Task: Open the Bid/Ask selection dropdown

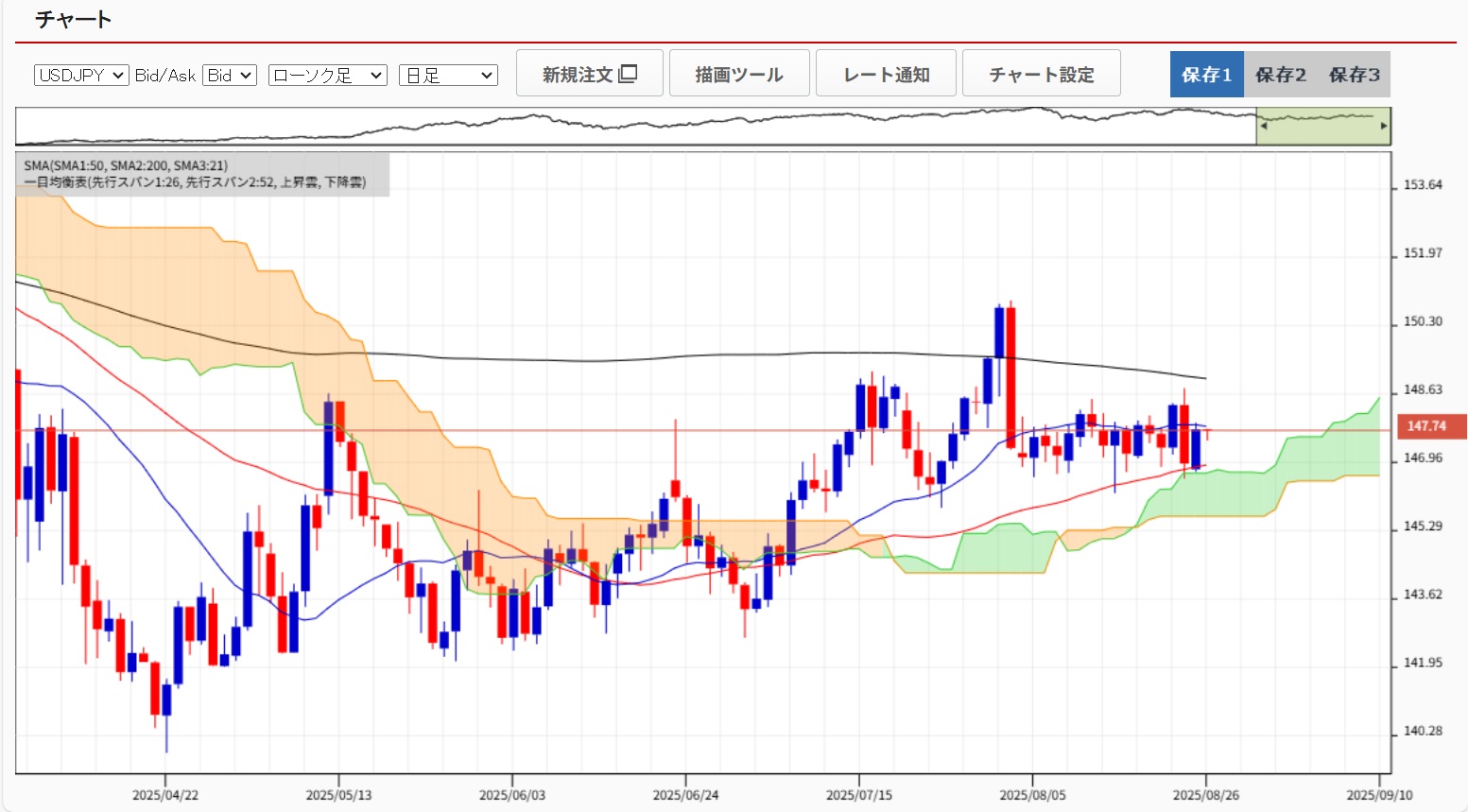Action: pyautogui.click(x=230, y=75)
